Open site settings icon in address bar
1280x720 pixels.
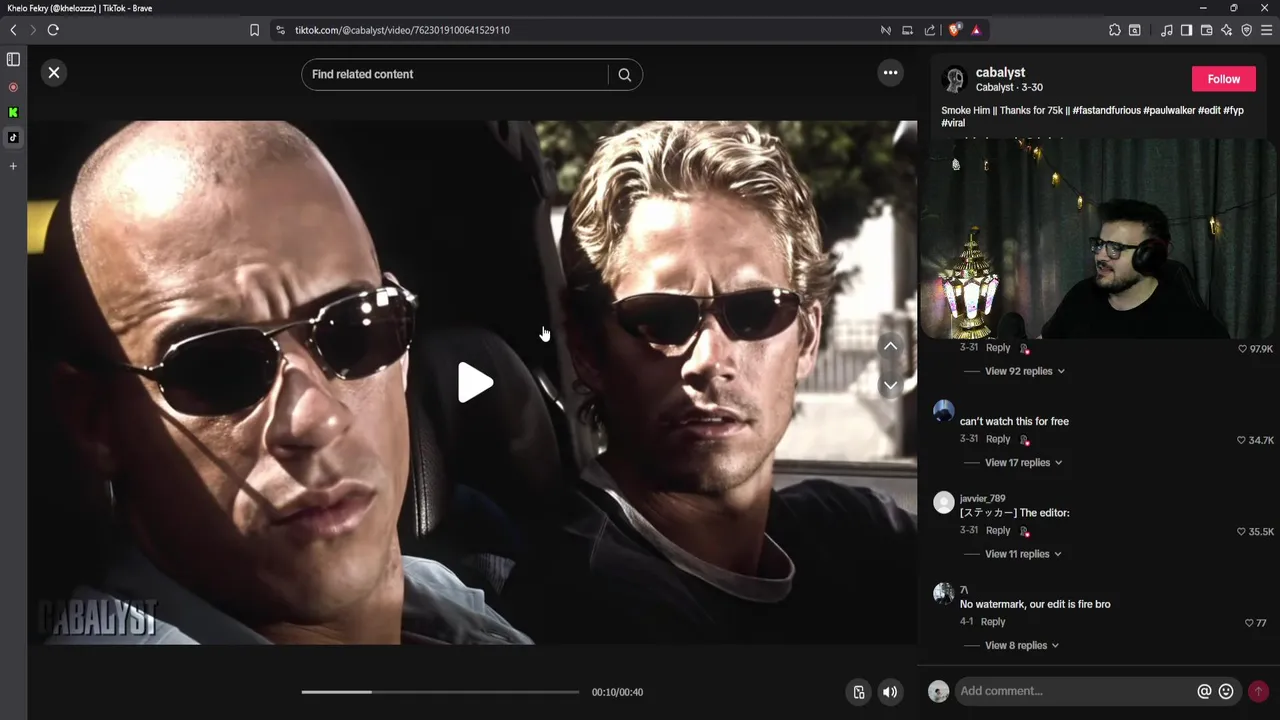point(280,30)
